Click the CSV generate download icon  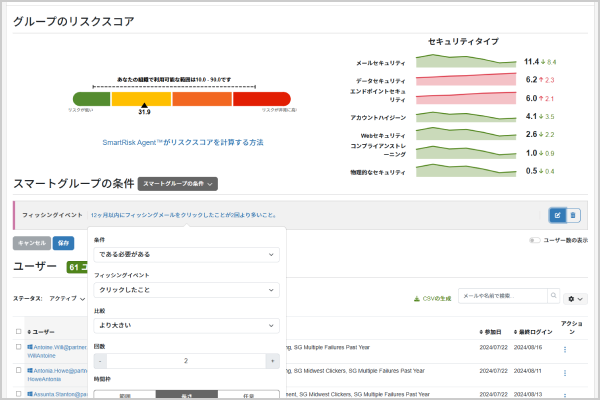click(x=417, y=298)
